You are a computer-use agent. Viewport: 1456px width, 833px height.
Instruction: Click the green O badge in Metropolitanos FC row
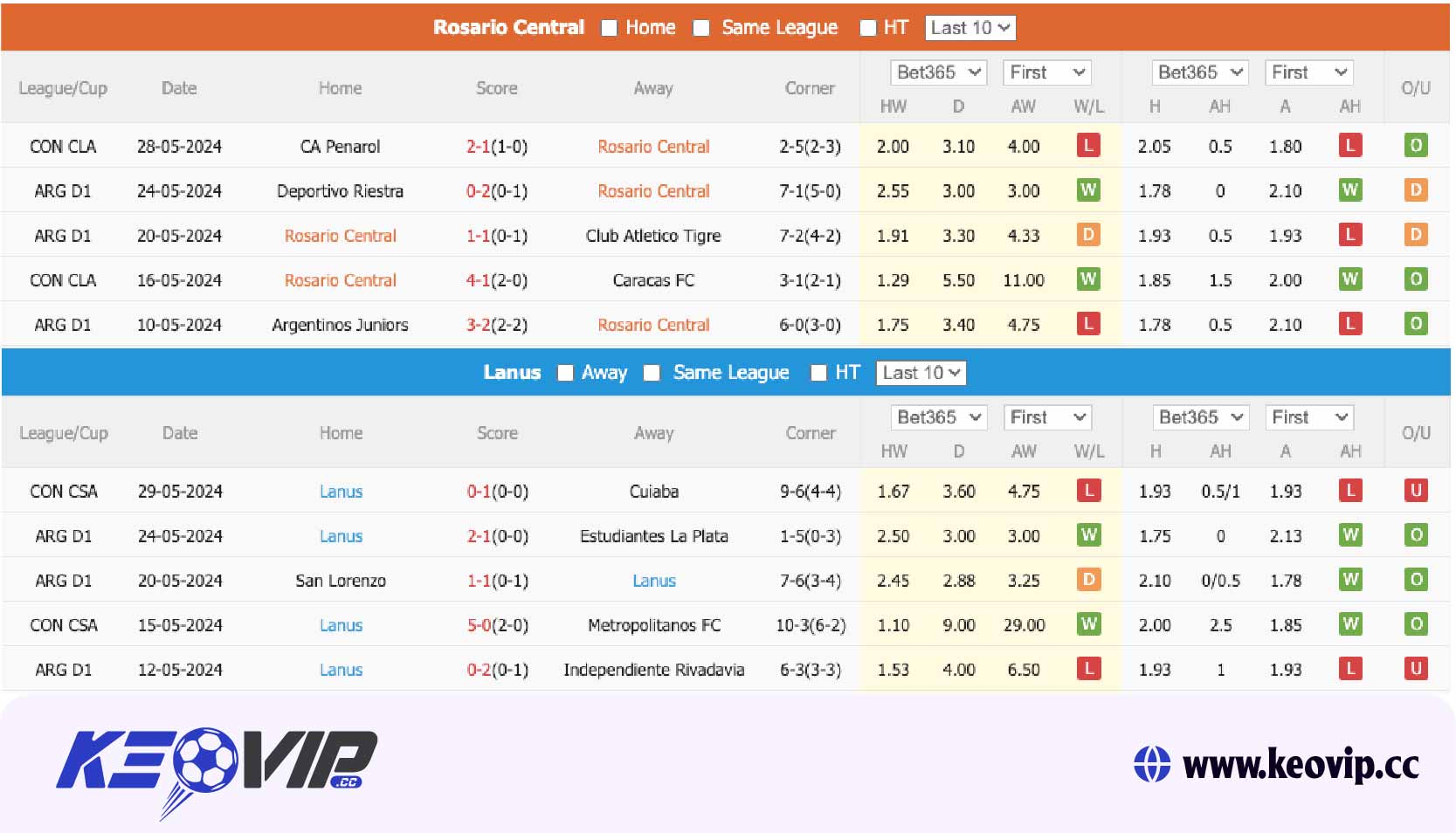[x=1415, y=624]
